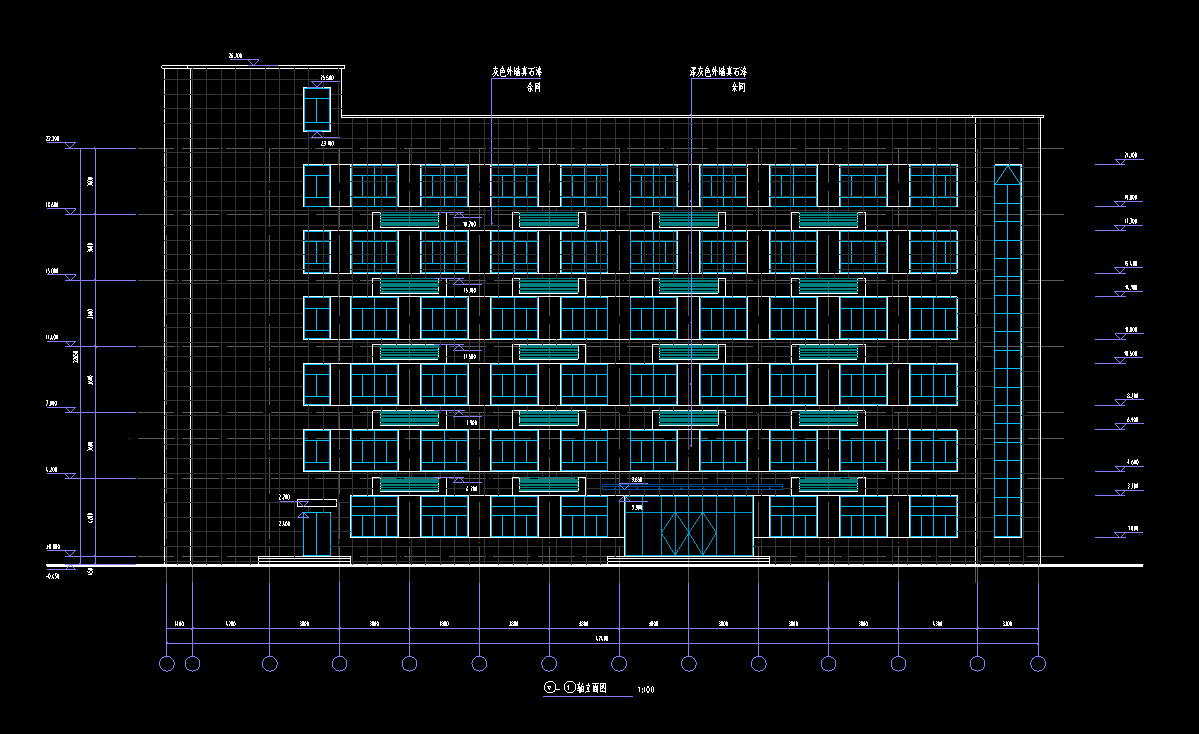Click the overall dimension text below the building
This screenshot has height=734, width=1199.
coord(601,638)
